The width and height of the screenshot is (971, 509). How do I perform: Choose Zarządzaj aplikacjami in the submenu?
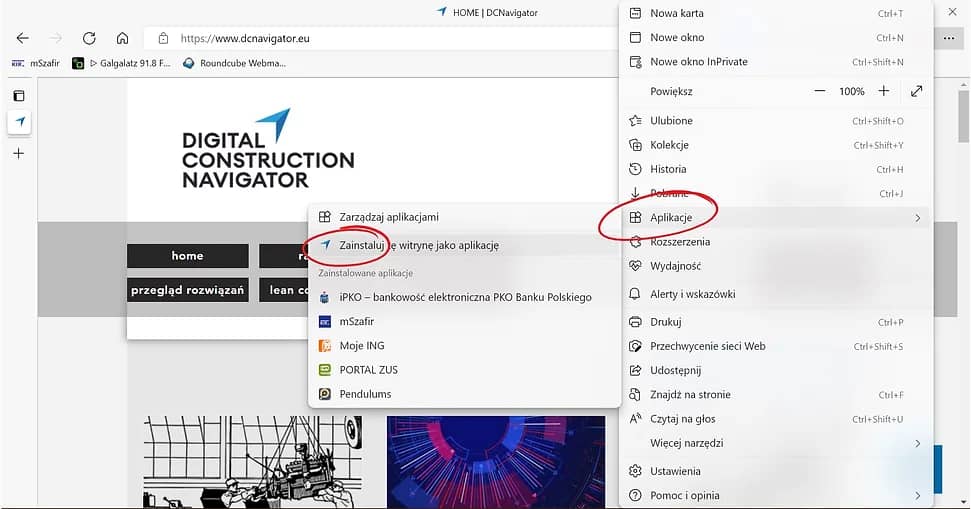463,217
